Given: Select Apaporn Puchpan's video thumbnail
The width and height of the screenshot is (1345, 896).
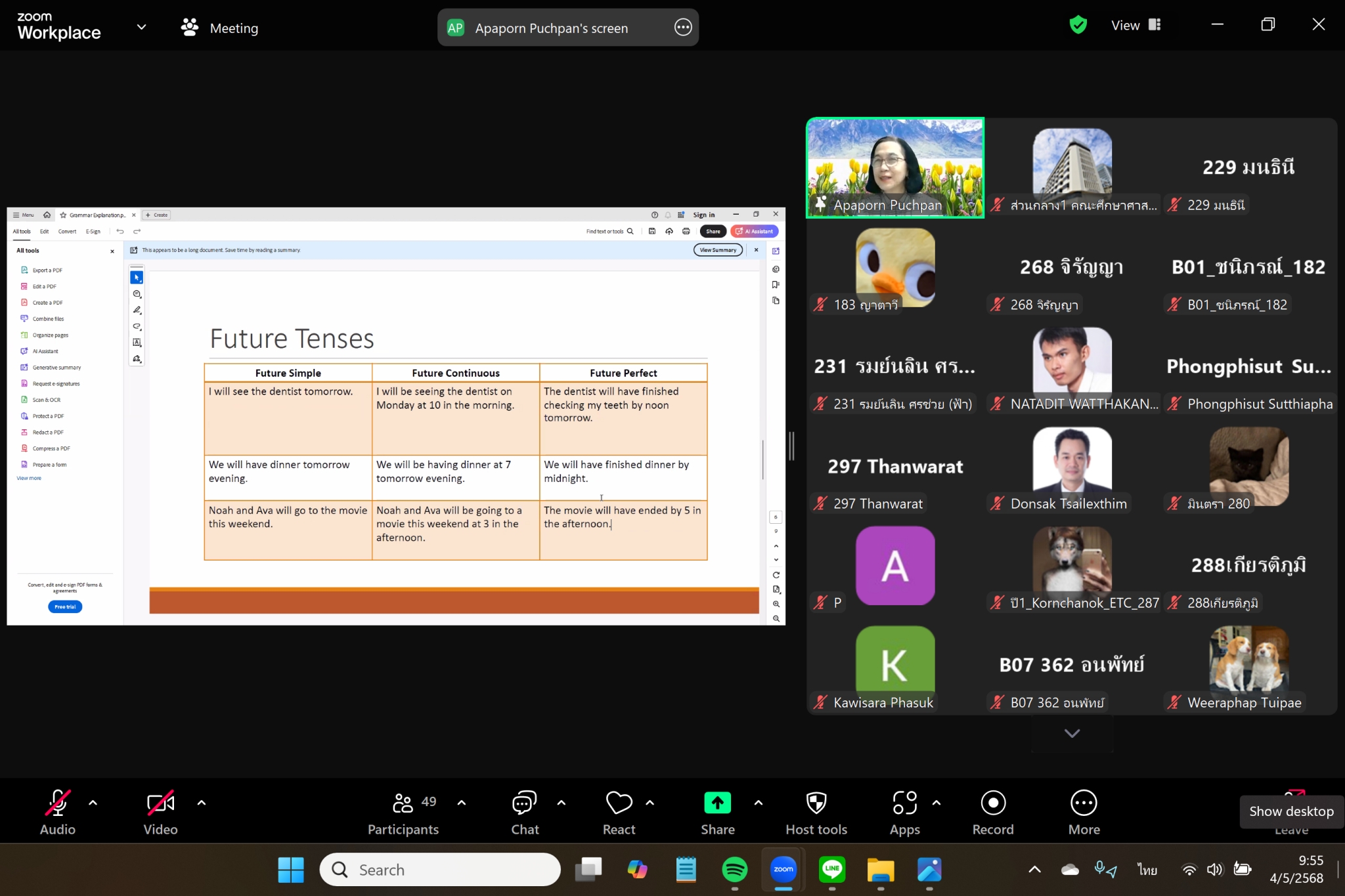Looking at the screenshot, I should pos(895,167).
